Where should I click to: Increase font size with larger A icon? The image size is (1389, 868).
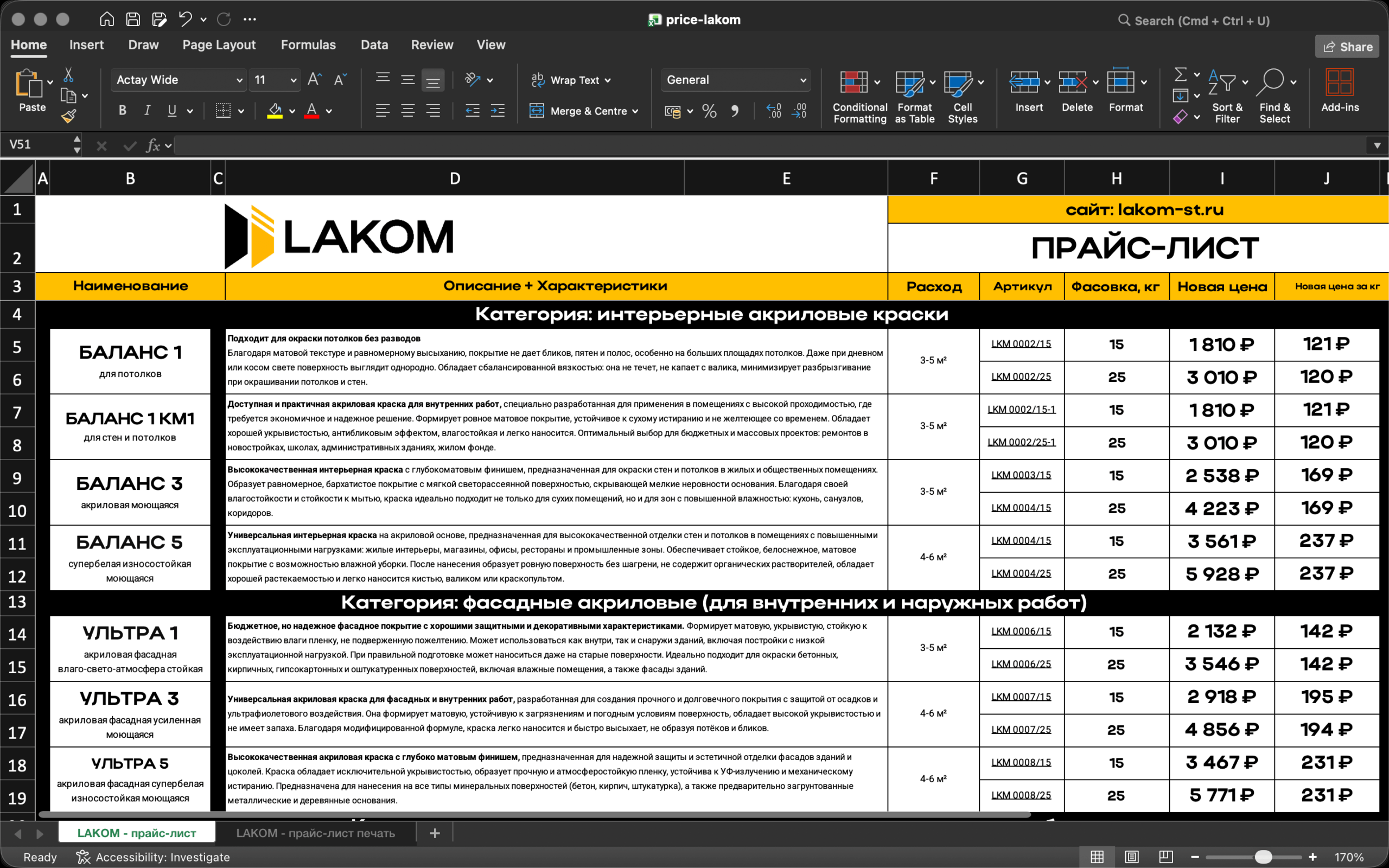pos(315,80)
